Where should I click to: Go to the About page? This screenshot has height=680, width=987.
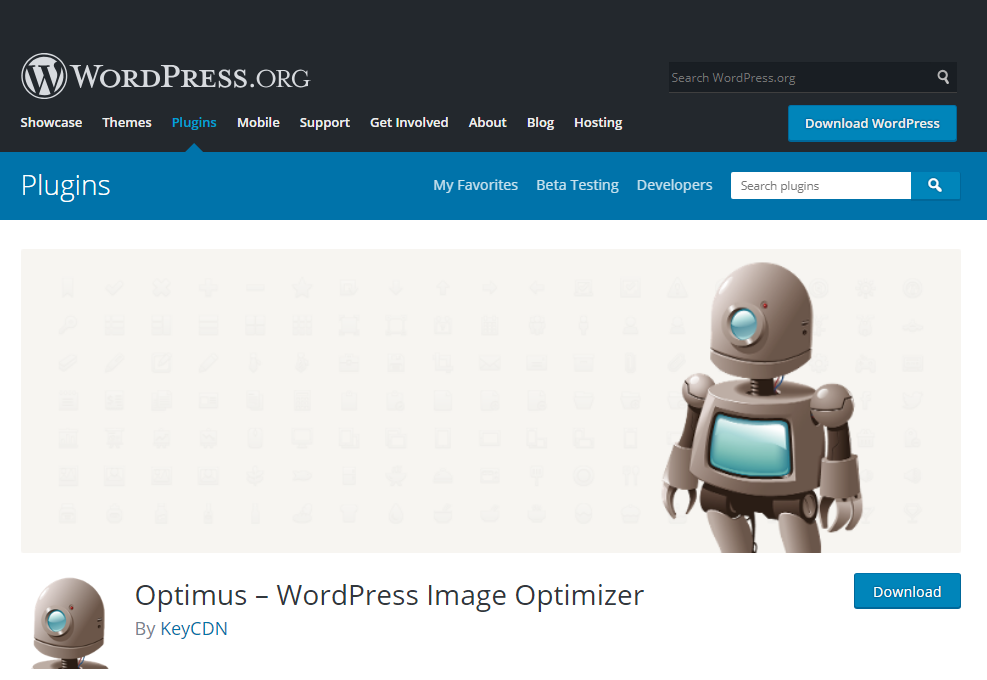click(487, 123)
